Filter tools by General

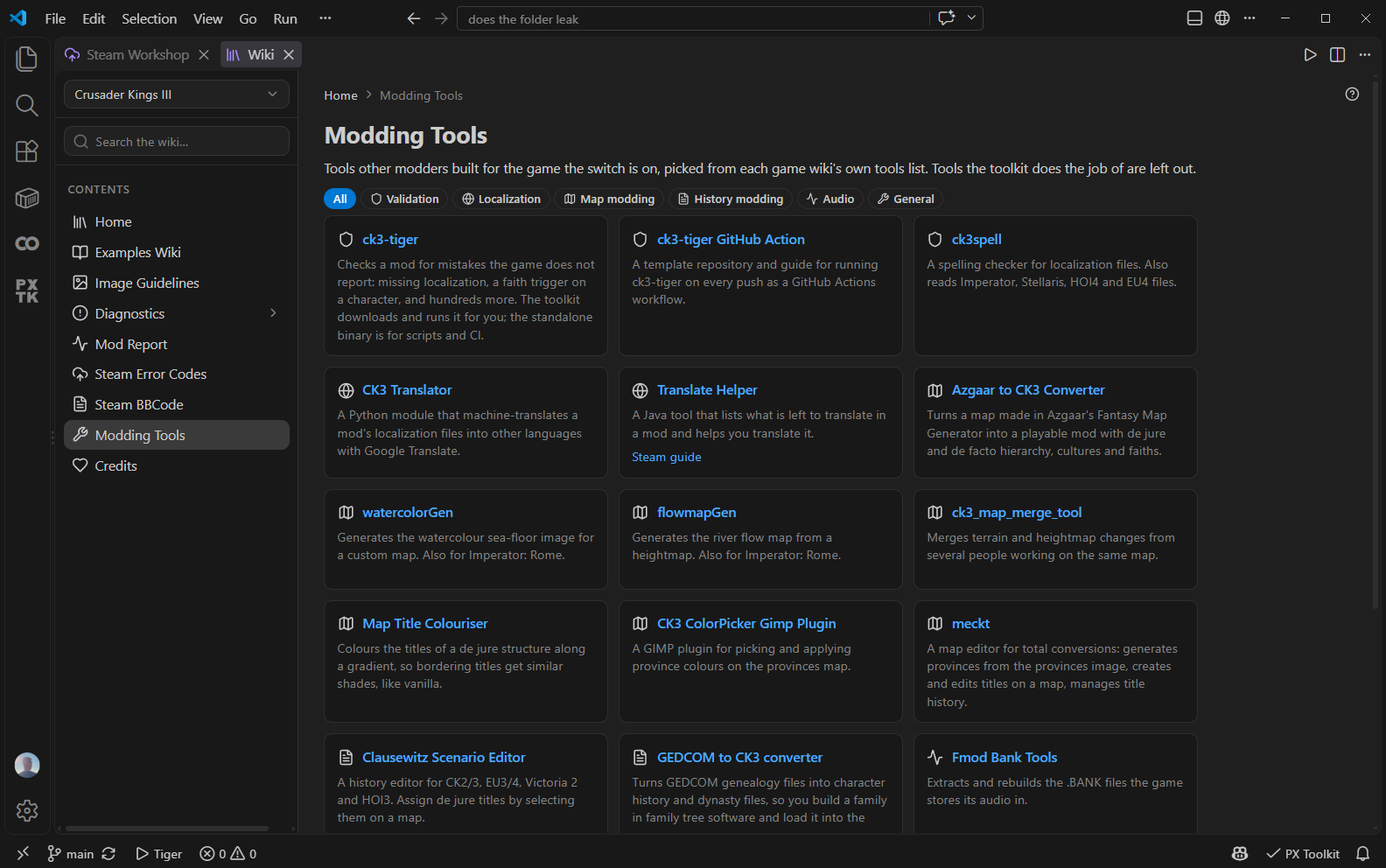[x=906, y=199]
